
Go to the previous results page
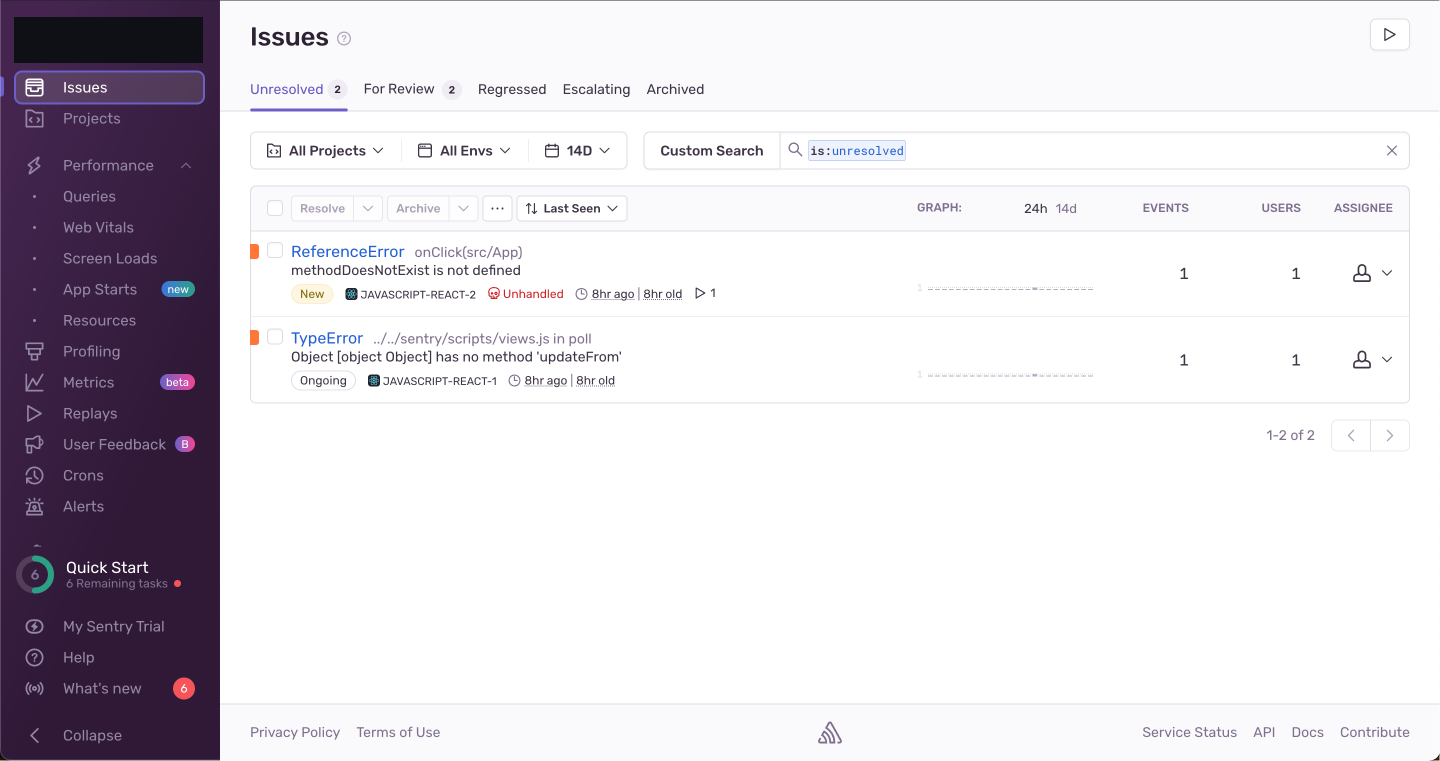[x=1351, y=435]
